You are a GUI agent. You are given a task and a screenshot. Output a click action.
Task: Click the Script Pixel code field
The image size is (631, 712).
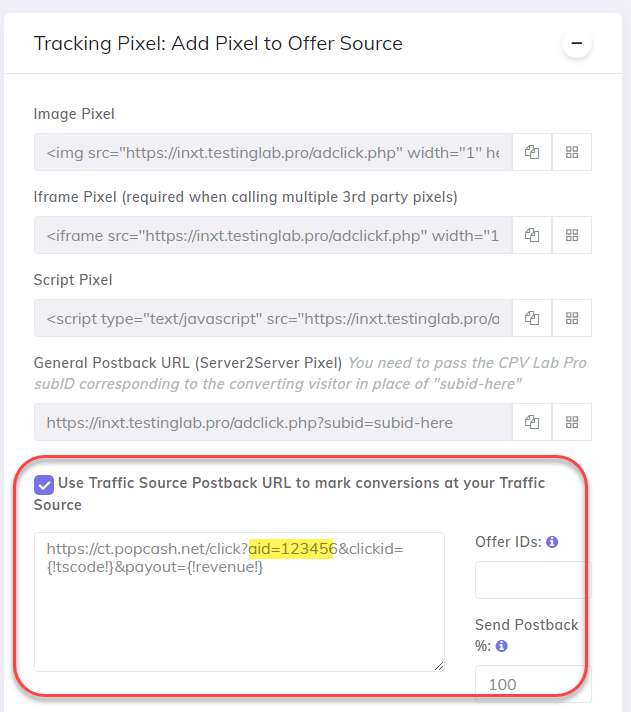coord(273,318)
